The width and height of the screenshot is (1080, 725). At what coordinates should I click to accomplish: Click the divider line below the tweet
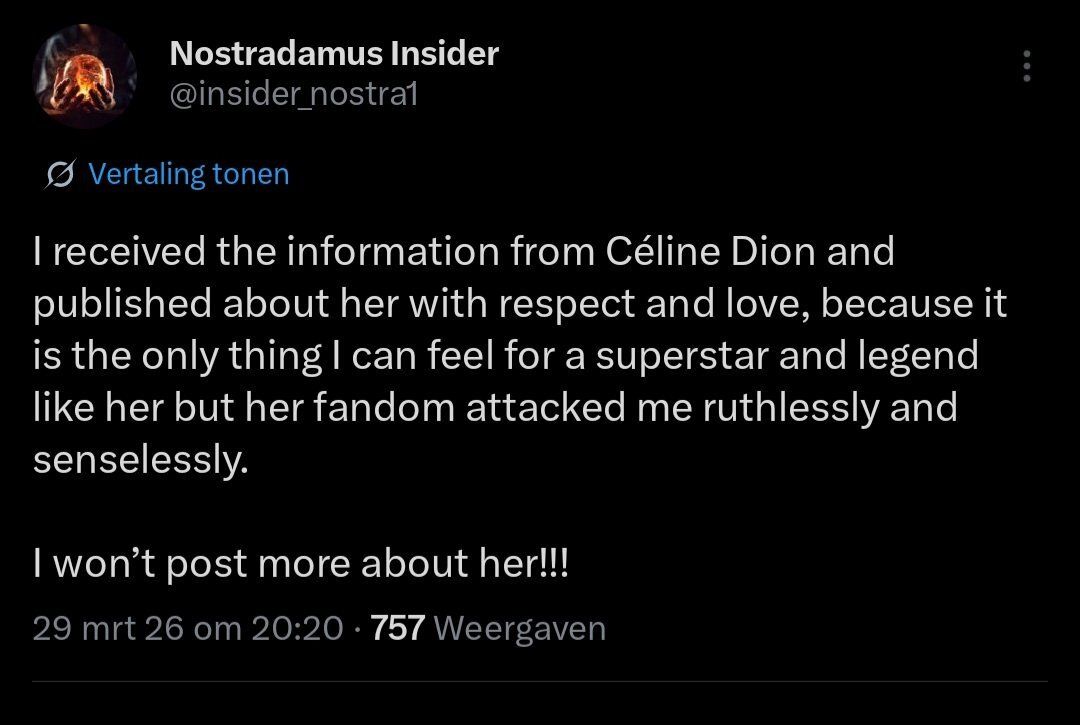click(540, 682)
